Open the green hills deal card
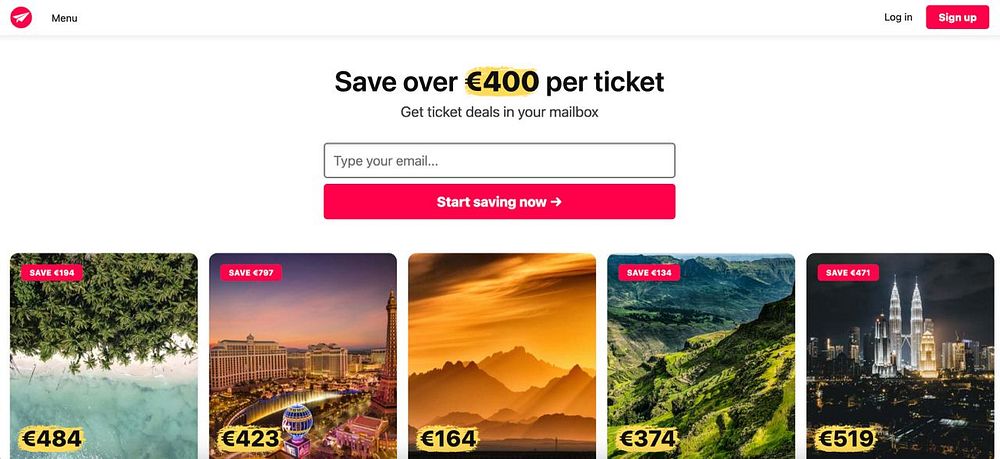 [701, 356]
